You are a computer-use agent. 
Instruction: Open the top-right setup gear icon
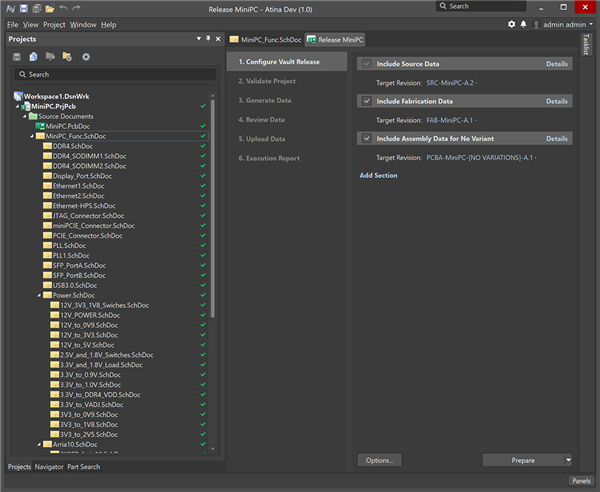512,24
